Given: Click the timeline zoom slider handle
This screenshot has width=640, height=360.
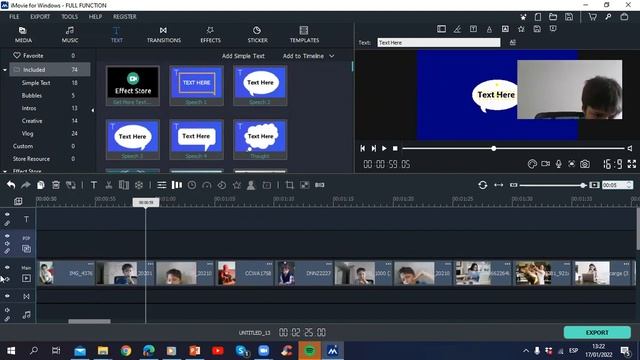Looking at the screenshot, I should (x=583, y=185).
